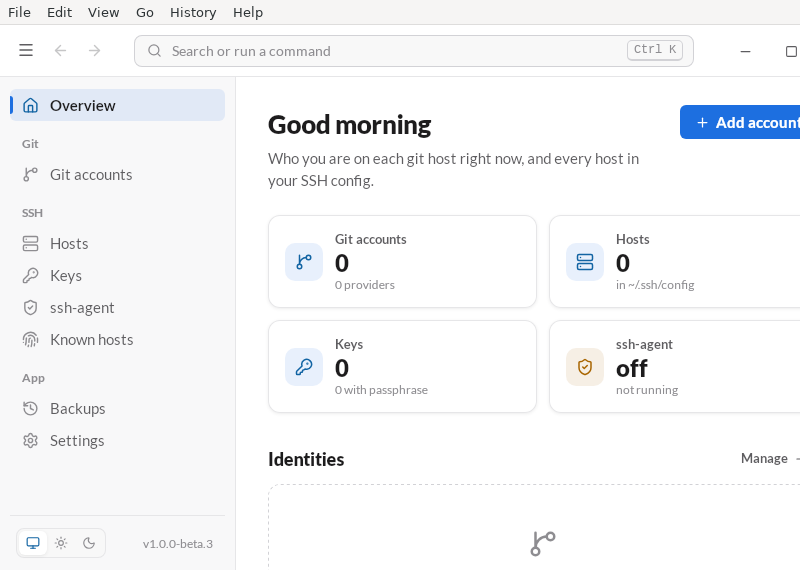Click the Add account button
The image size is (800, 570).
coord(740,122)
